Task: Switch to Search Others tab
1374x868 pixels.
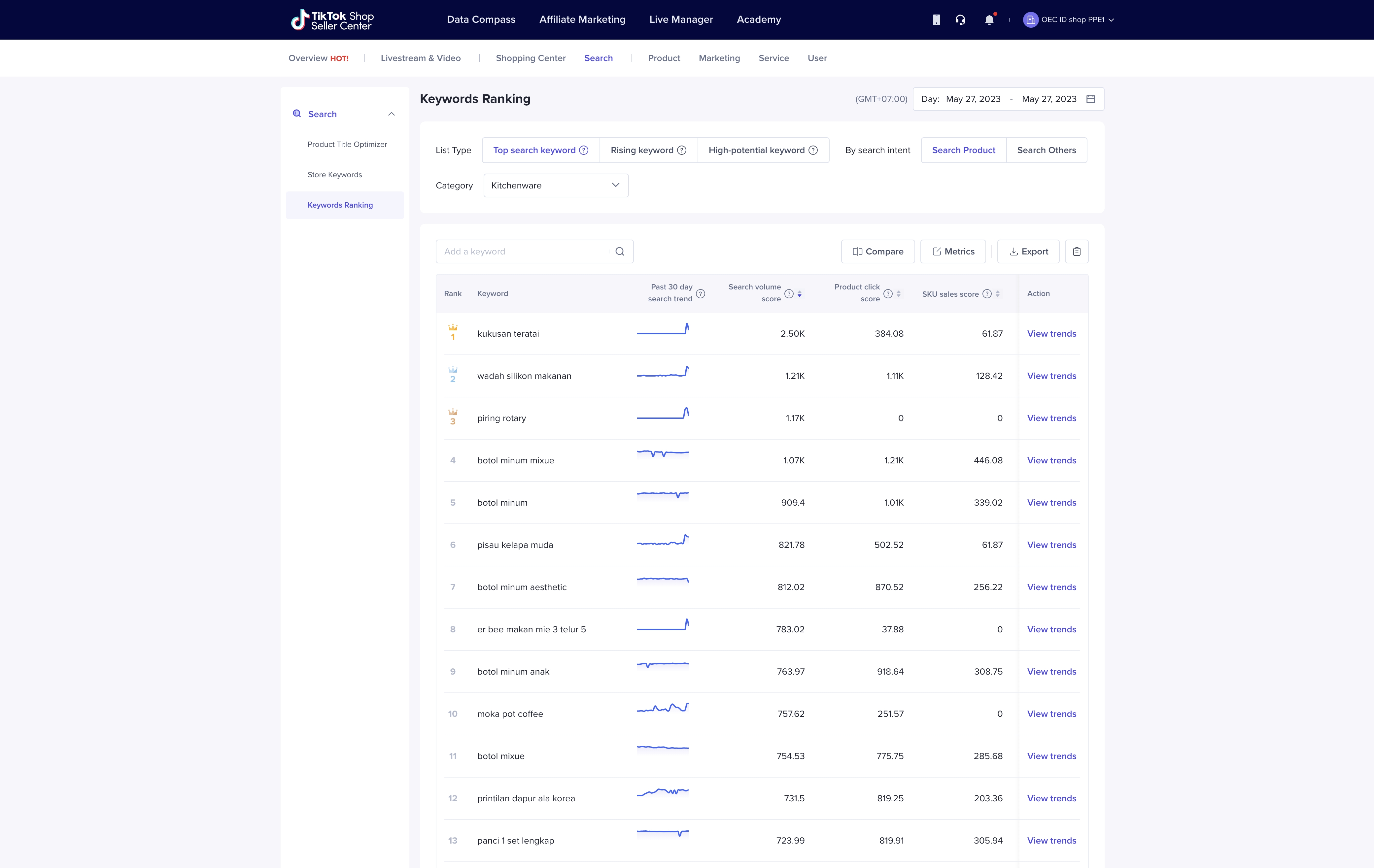Action: 1046,150
